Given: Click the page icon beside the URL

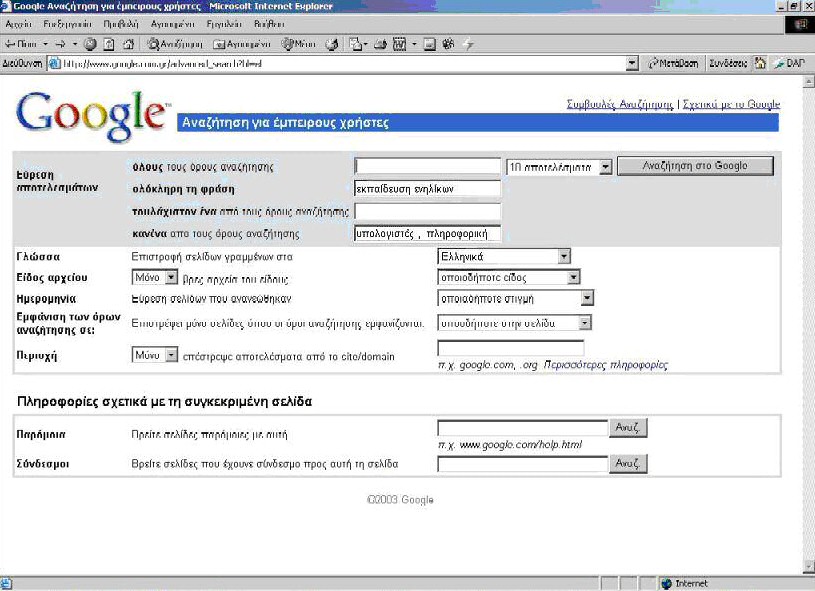Looking at the screenshot, I should [x=54, y=64].
